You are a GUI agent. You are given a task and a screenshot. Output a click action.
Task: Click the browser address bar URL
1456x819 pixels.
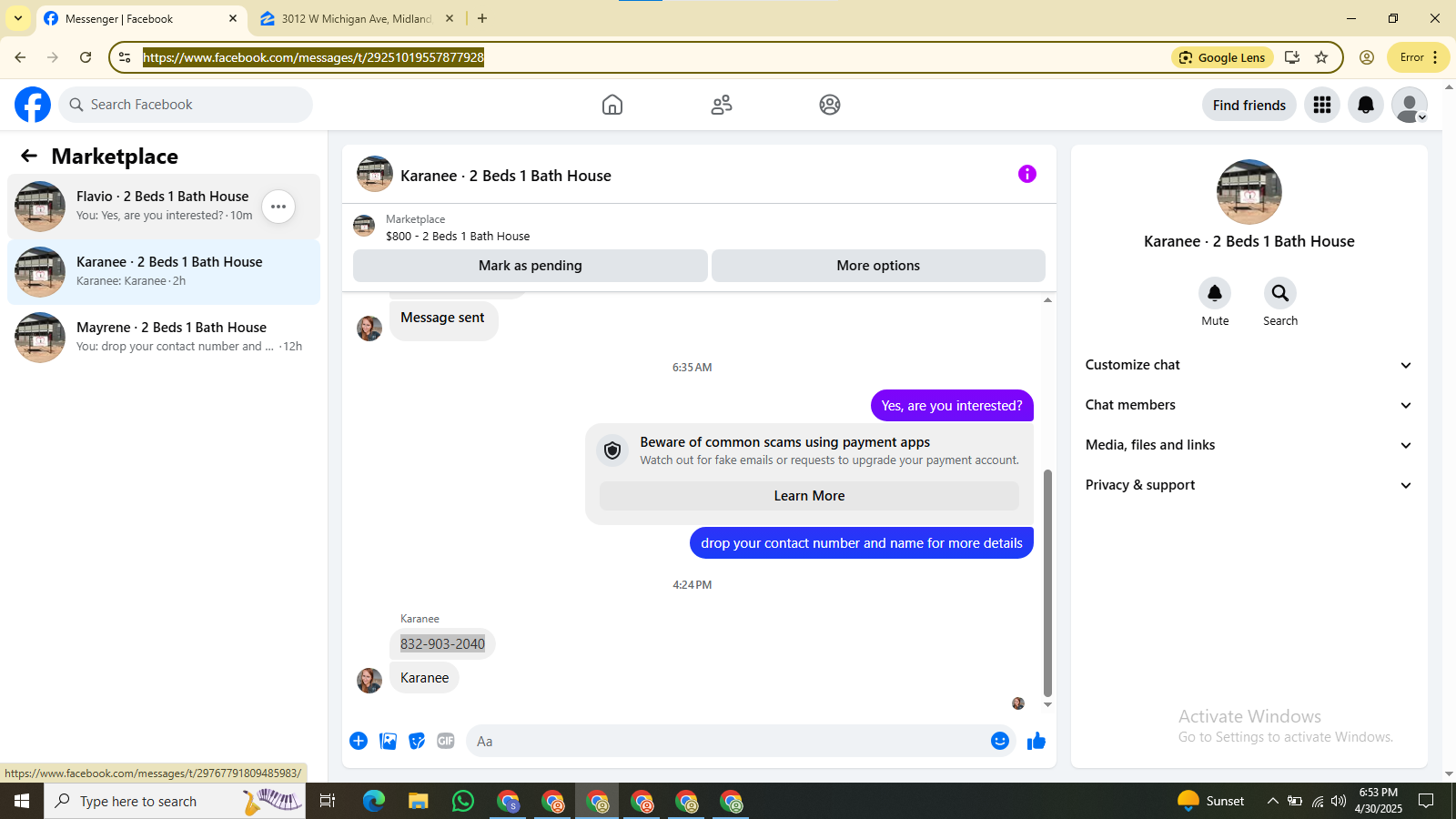tap(313, 57)
